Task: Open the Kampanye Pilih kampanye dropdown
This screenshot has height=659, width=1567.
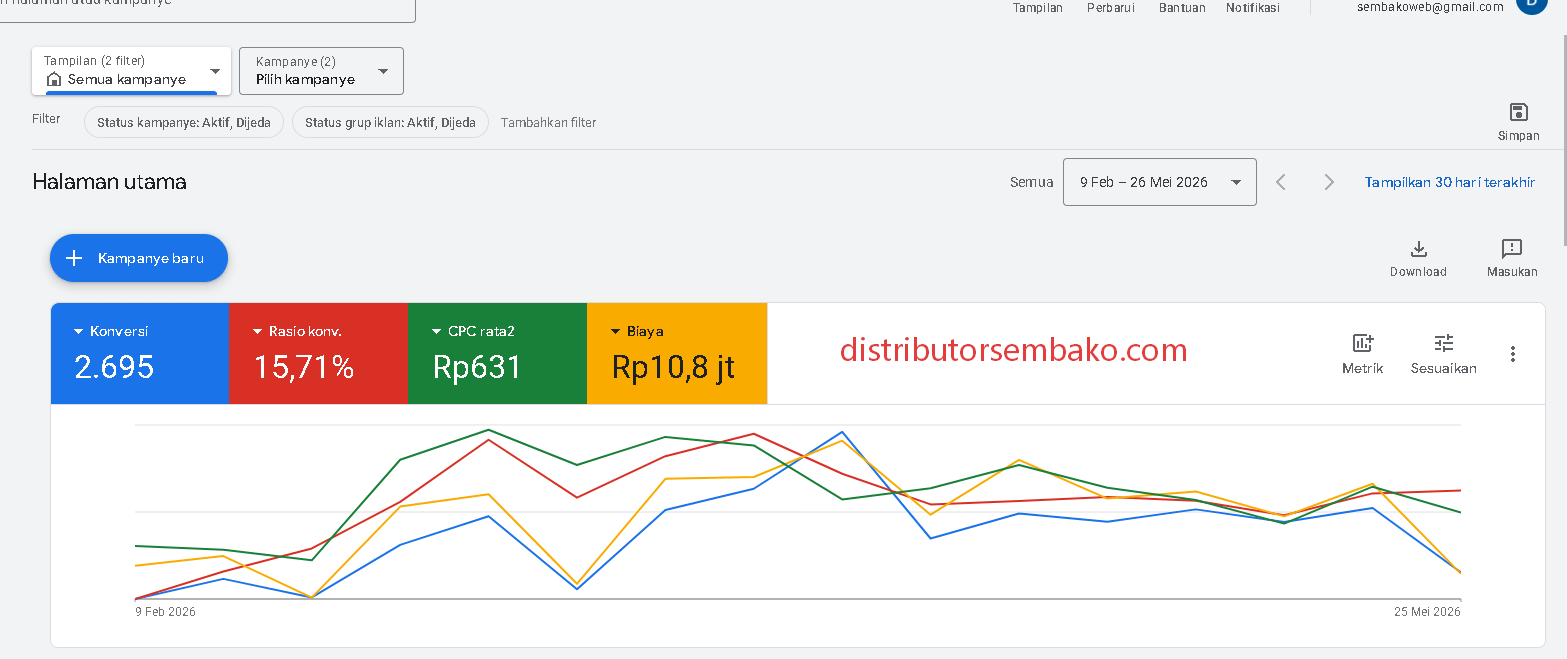Action: point(321,71)
